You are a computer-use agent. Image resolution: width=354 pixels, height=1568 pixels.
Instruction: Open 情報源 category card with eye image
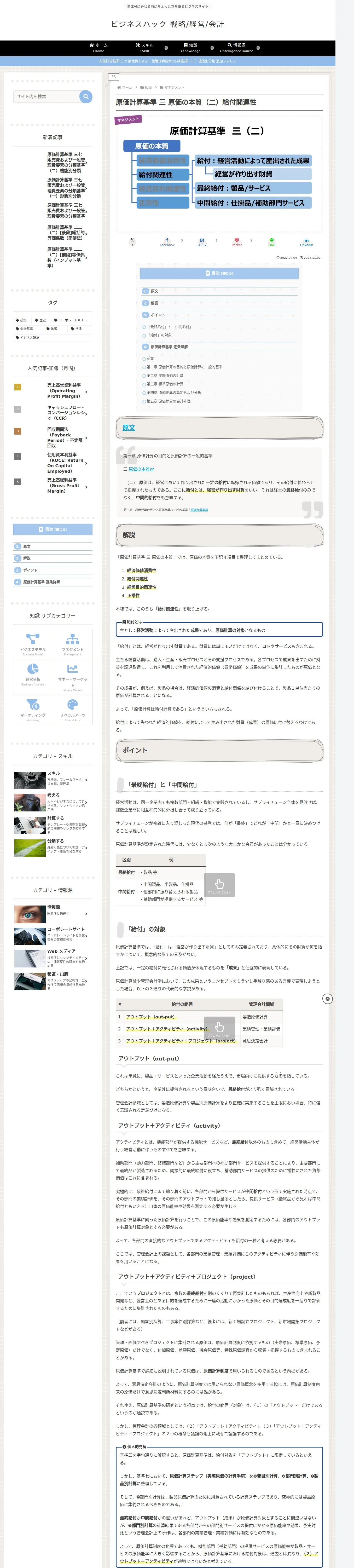53,914
